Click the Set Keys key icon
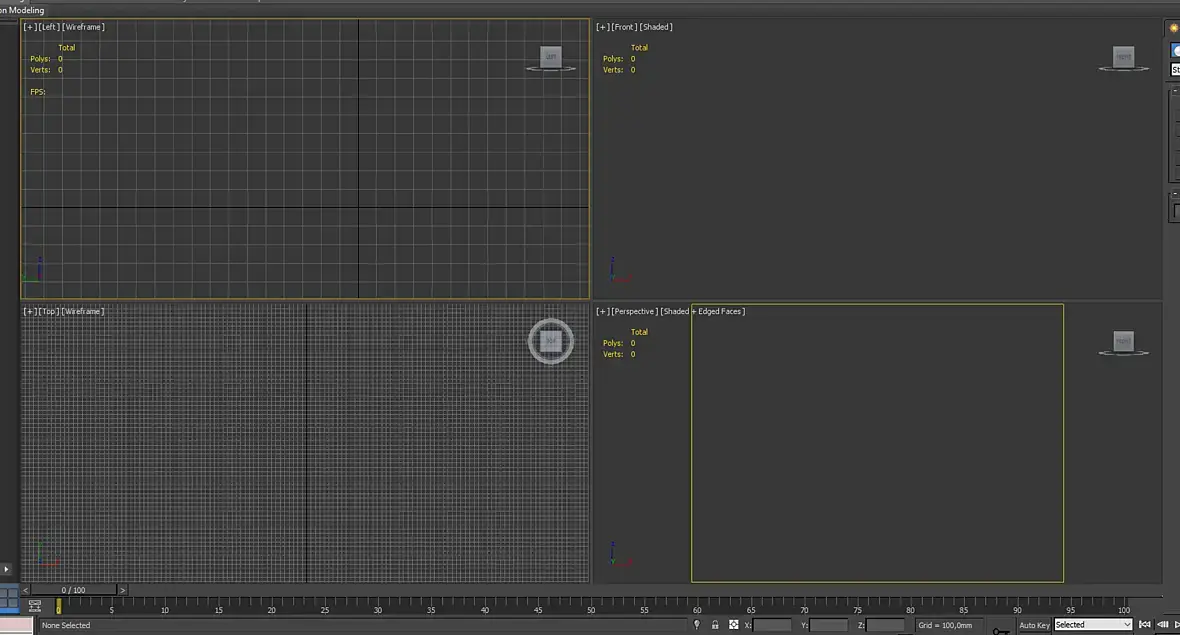This screenshot has width=1180, height=635. [1001, 630]
